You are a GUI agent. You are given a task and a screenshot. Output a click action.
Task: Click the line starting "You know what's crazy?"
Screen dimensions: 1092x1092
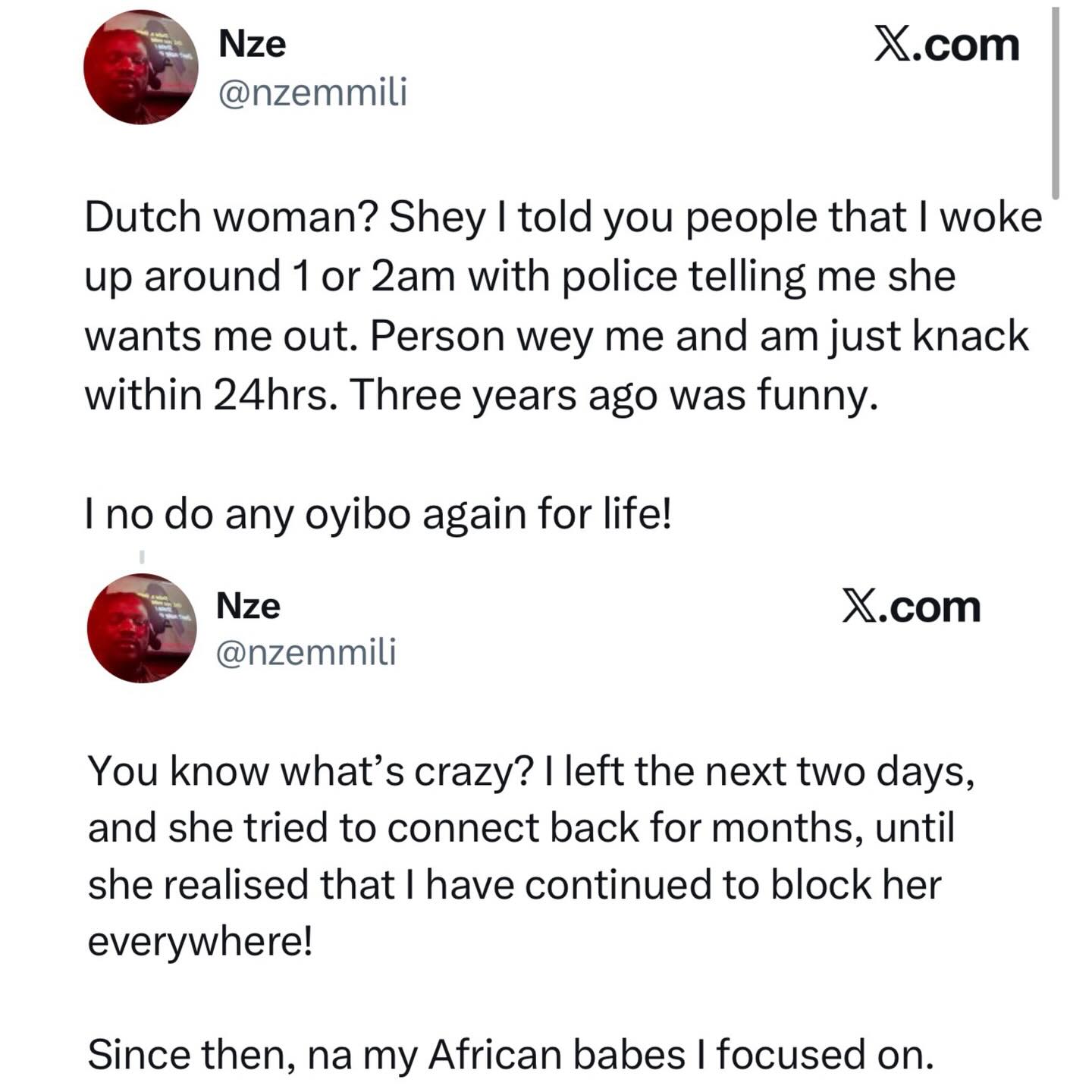coord(531,771)
